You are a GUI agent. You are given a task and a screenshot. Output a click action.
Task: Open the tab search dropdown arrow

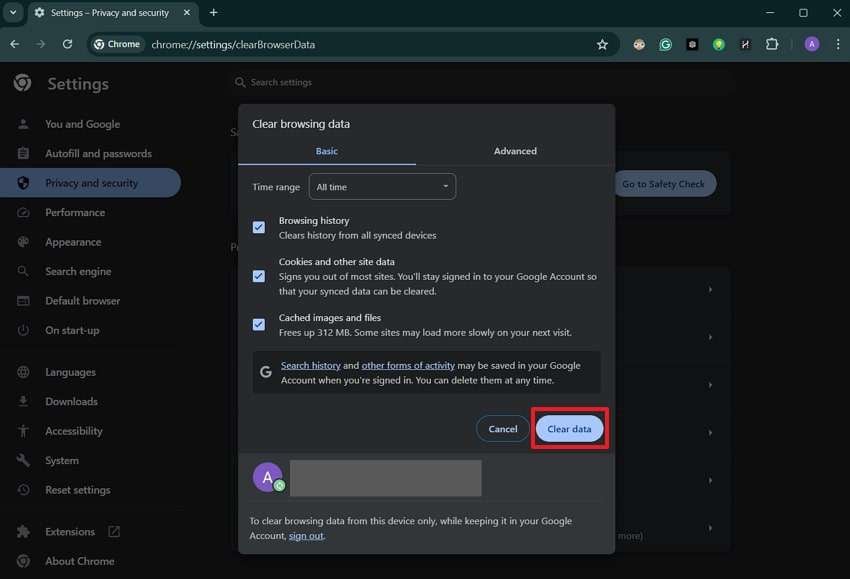pyautogui.click(x=13, y=12)
